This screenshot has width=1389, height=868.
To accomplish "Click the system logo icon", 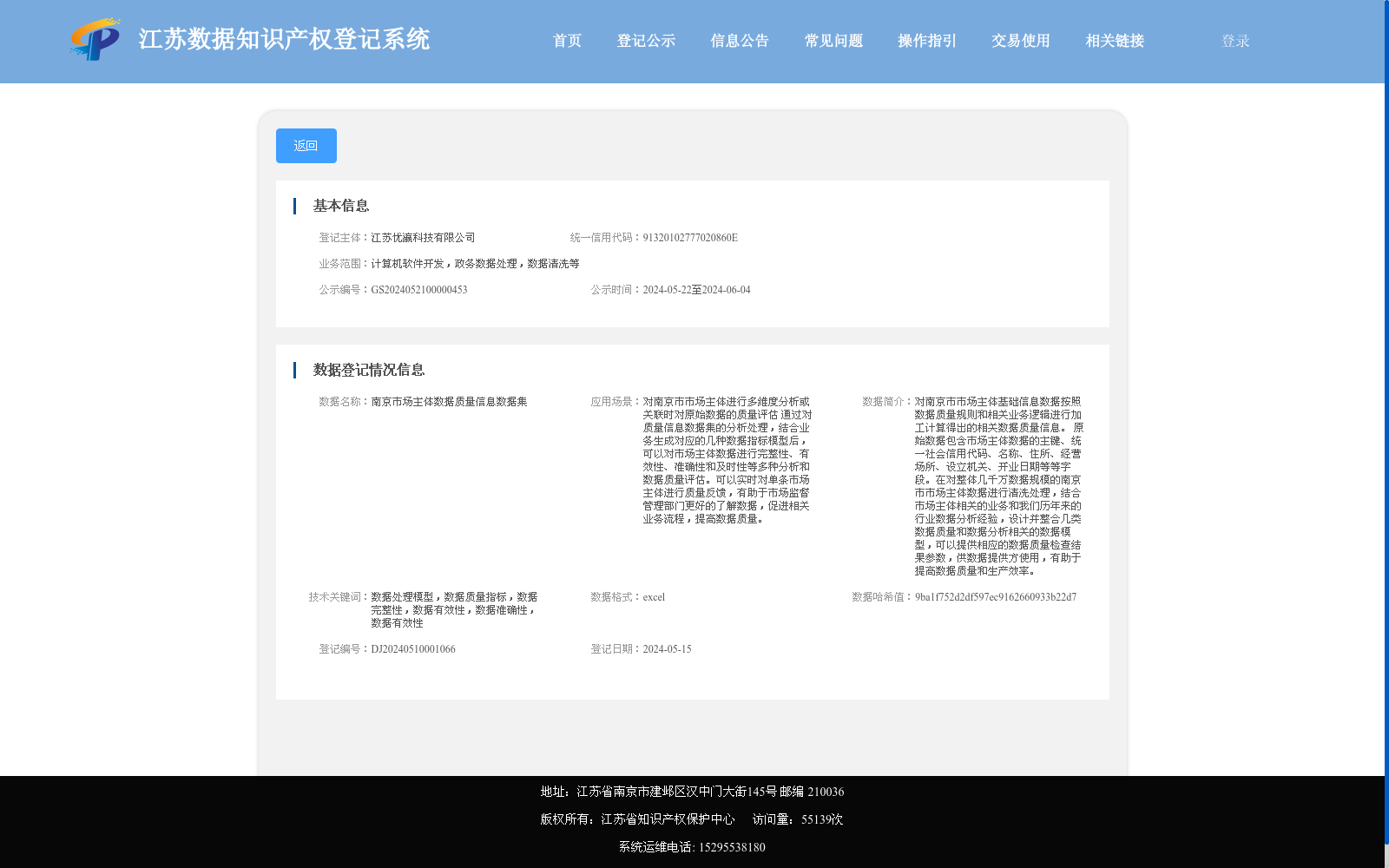I will [95, 39].
